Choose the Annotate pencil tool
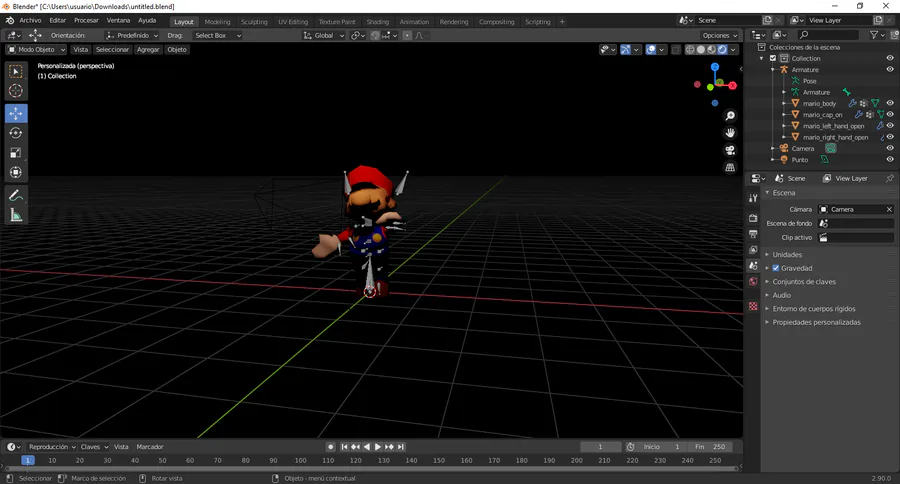Image resolution: width=900 pixels, height=484 pixels. click(x=16, y=195)
